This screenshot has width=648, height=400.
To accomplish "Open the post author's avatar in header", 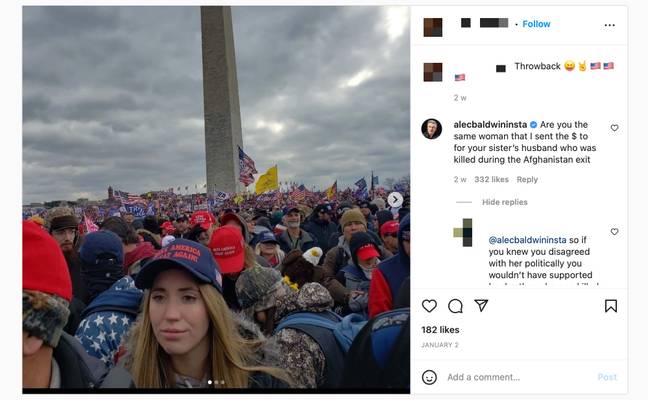I will pyautogui.click(x=433, y=28).
